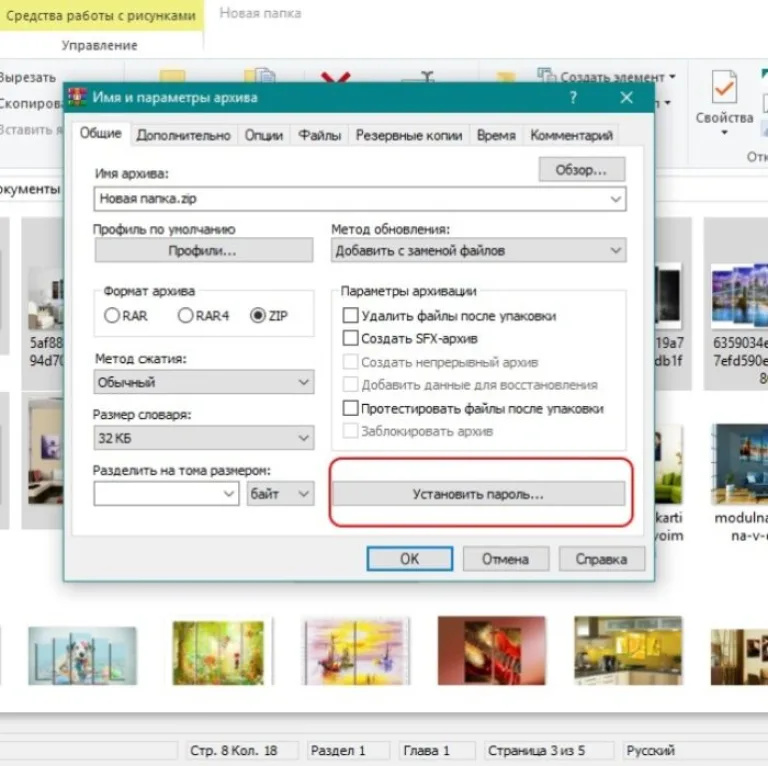Open the байт units dropdown
The height and width of the screenshot is (766, 768).
pos(280,494)
